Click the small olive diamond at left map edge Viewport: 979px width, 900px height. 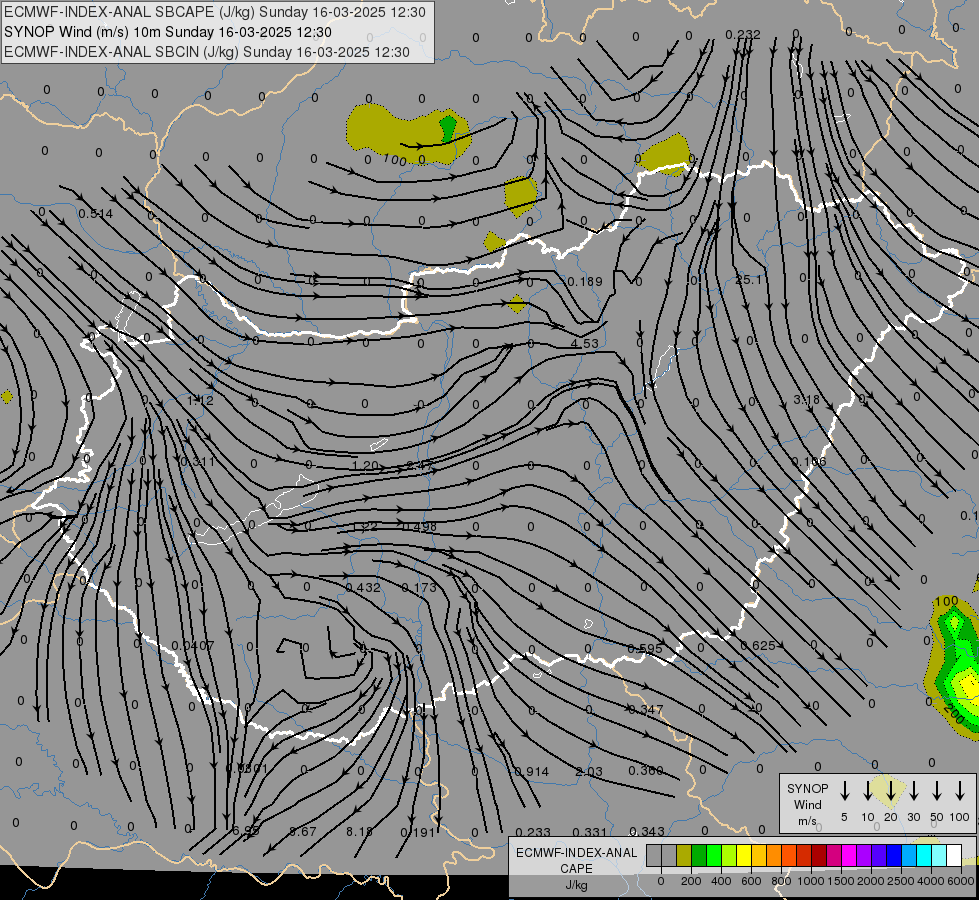(7, 397)
